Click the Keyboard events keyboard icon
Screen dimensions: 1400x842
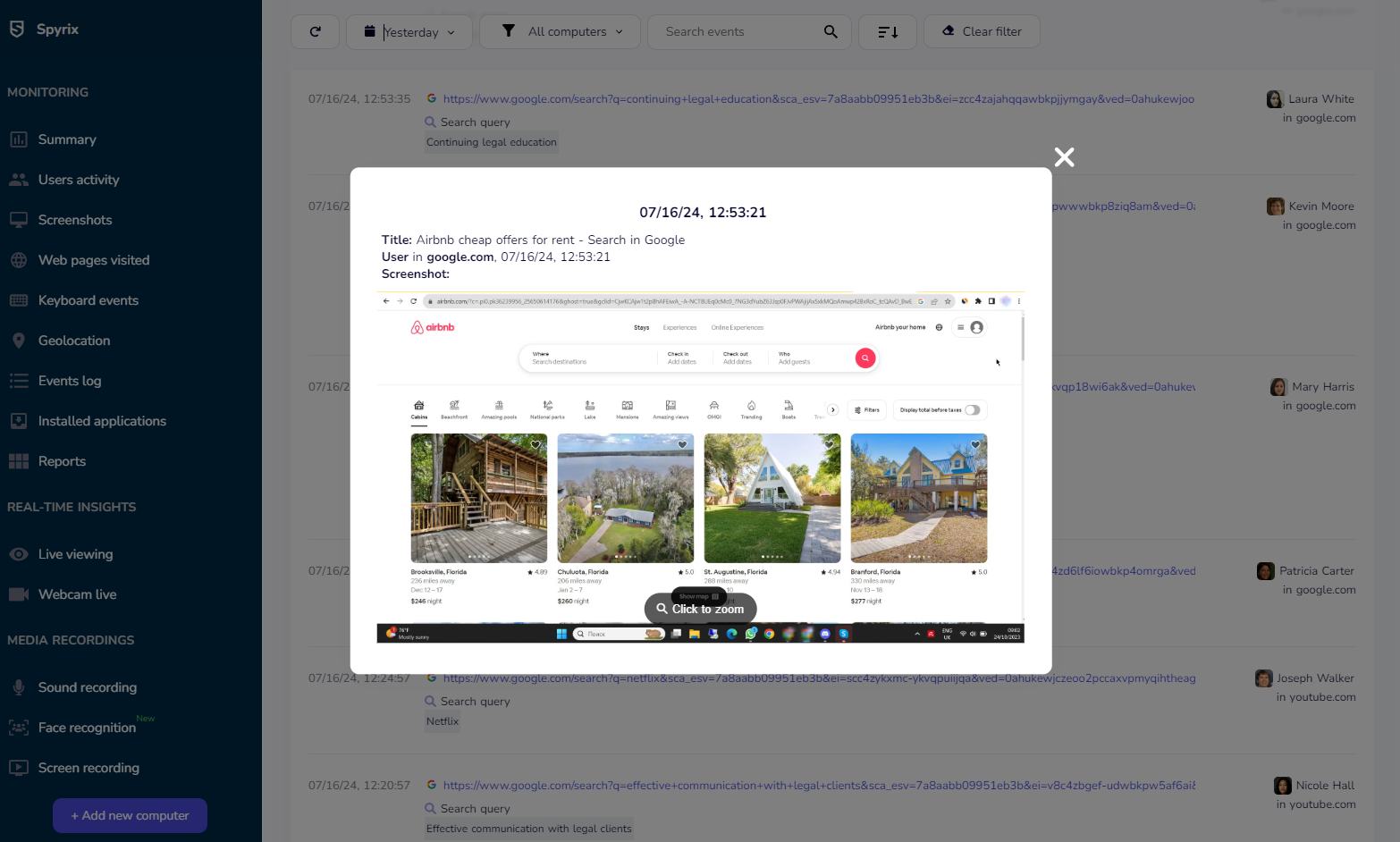point(19,300)
